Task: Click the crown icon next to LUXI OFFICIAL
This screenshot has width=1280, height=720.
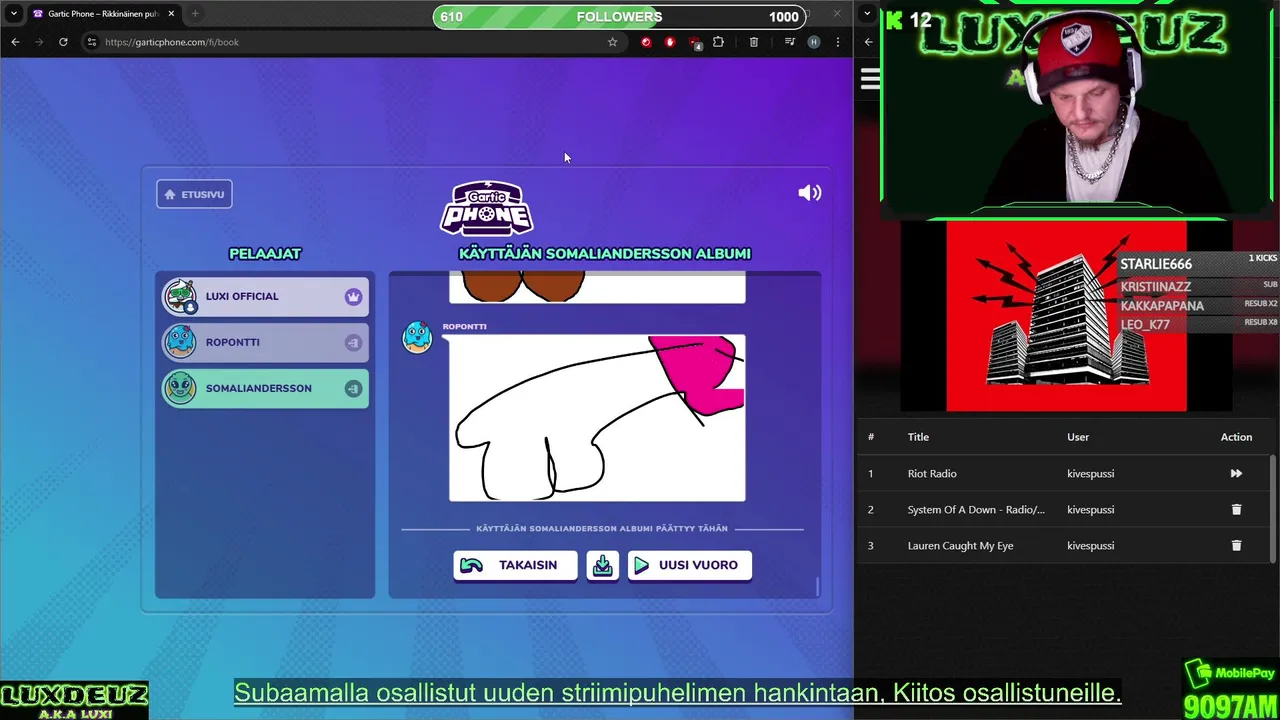Action: pyautogui.click(x=353, y=297)
